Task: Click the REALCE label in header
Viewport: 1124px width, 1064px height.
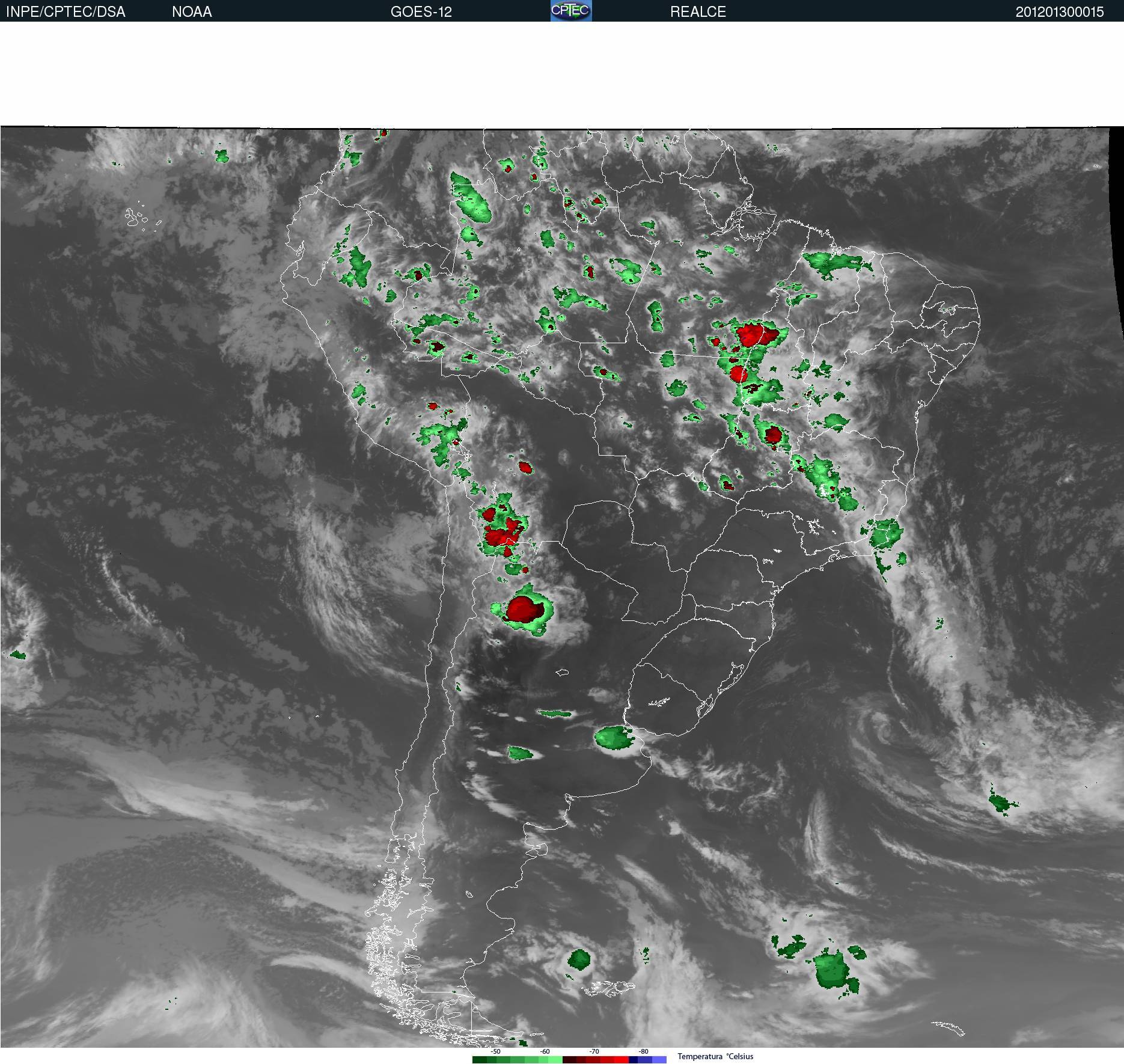Action: [698, 12]
